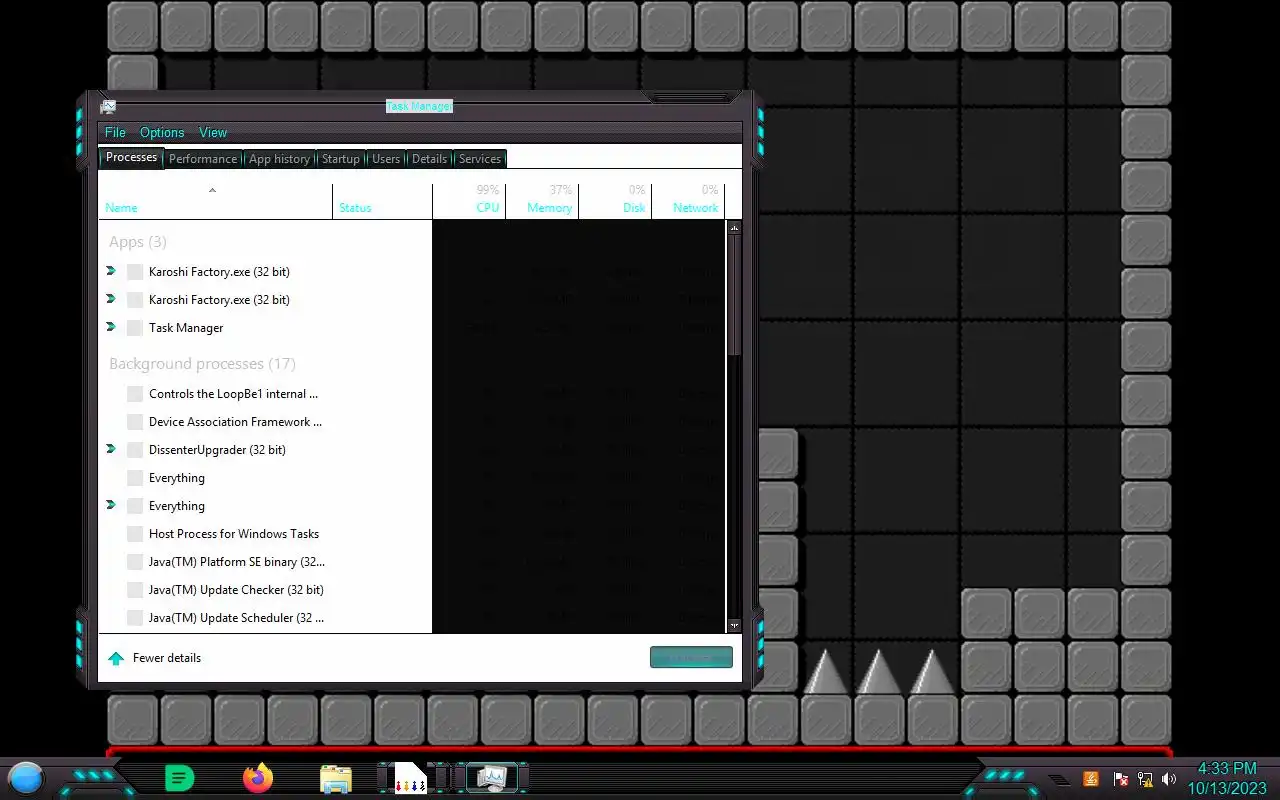
Task: Switch to Karoshi Factory taskbar window
Action: (x=409, y=778)
